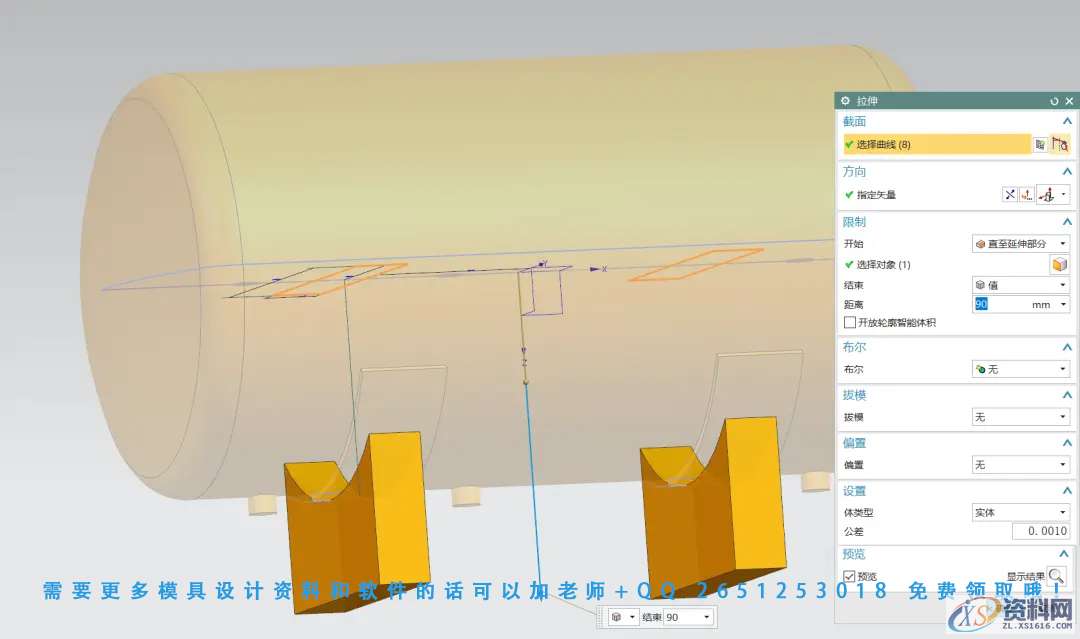Click the sketch section icon beside 选择曲线
Screen dimensions: 1080x639
[1040, 145]
